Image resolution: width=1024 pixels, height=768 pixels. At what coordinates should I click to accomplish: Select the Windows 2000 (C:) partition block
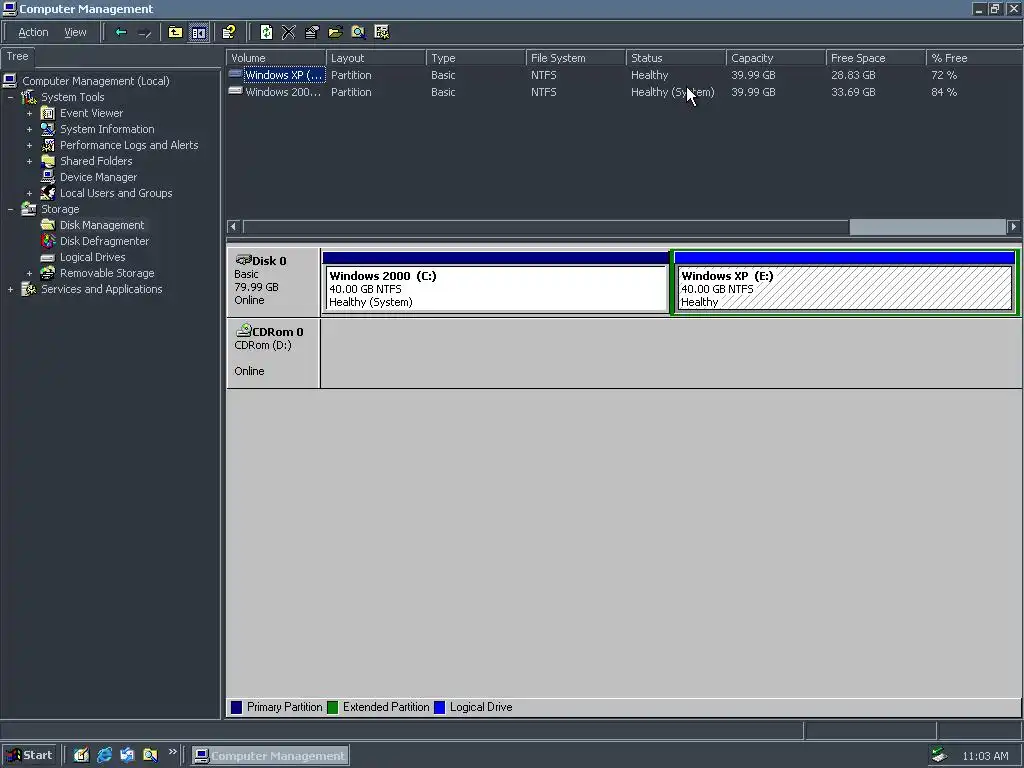point(496,283)
